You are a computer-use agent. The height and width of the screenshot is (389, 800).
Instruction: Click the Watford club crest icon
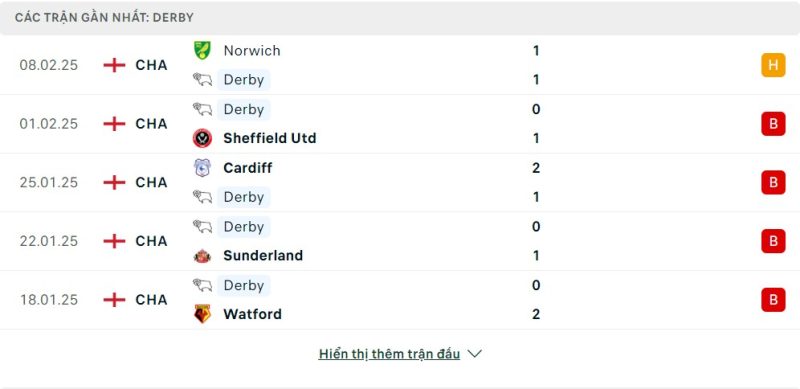(203, 314)
